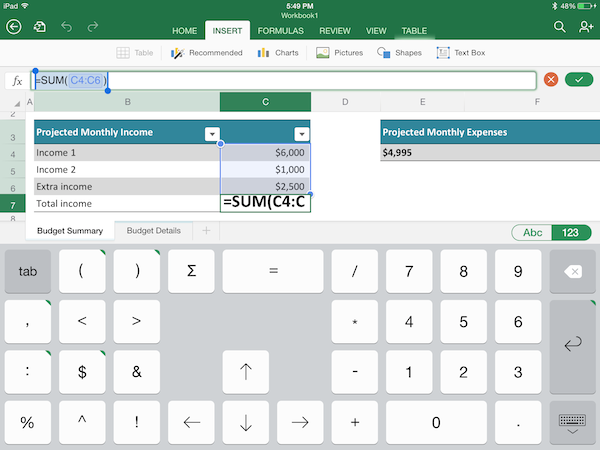Open the VIEW ribbon tab
The width and height of the screenshot is (600, 450).
tap(376, 31)
